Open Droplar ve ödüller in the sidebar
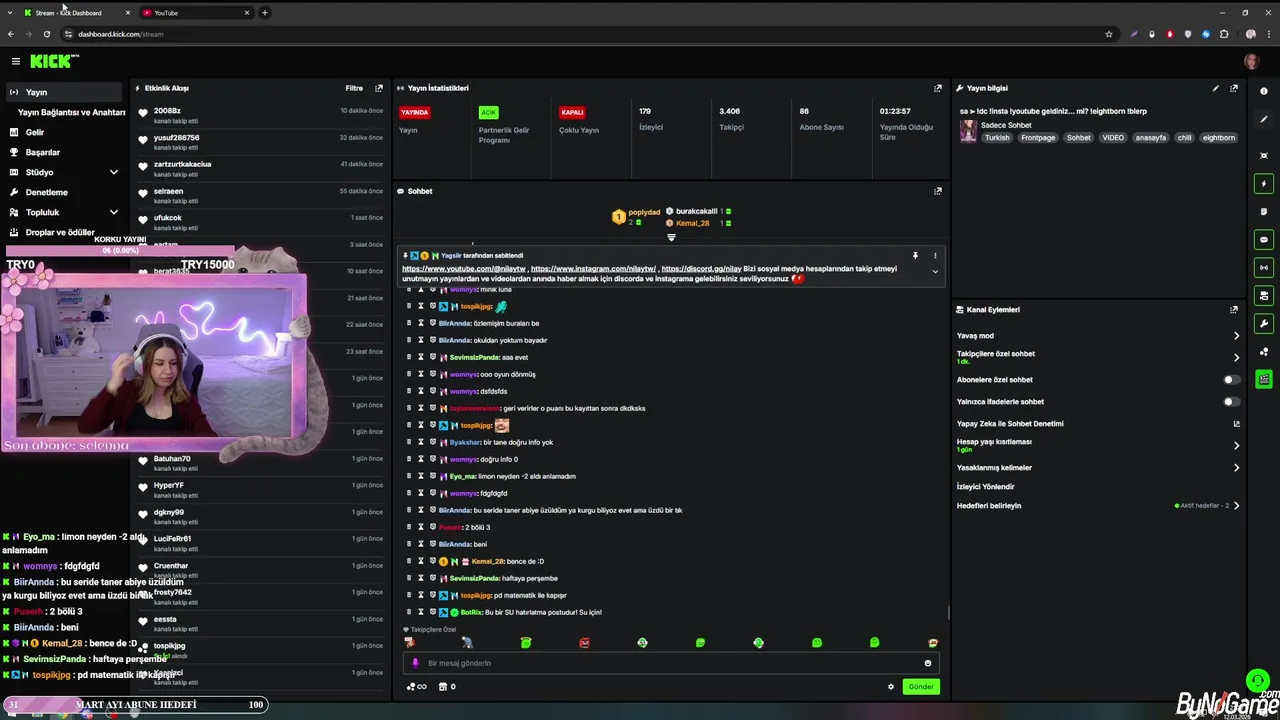Screen dimensions: 1280x720 click(60, 232)
